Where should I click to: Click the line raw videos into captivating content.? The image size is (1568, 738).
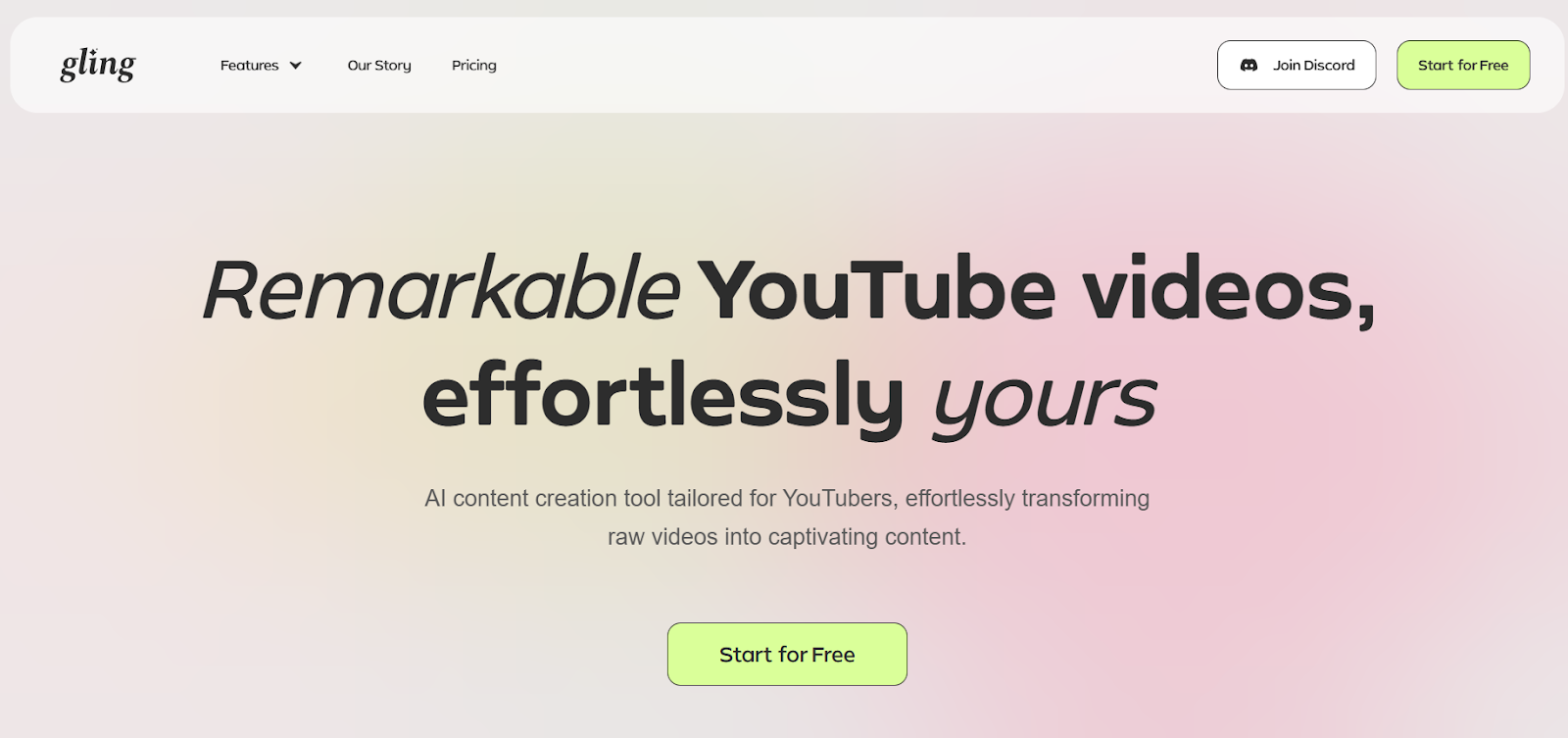pyautogui.click(x=787, y=537)
